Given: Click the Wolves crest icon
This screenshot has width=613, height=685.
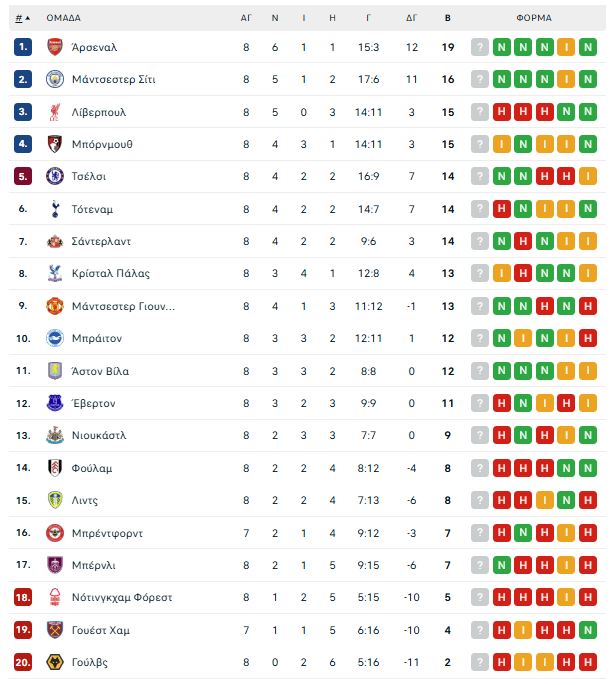Looking at the screenshot, I should point(55,662).
